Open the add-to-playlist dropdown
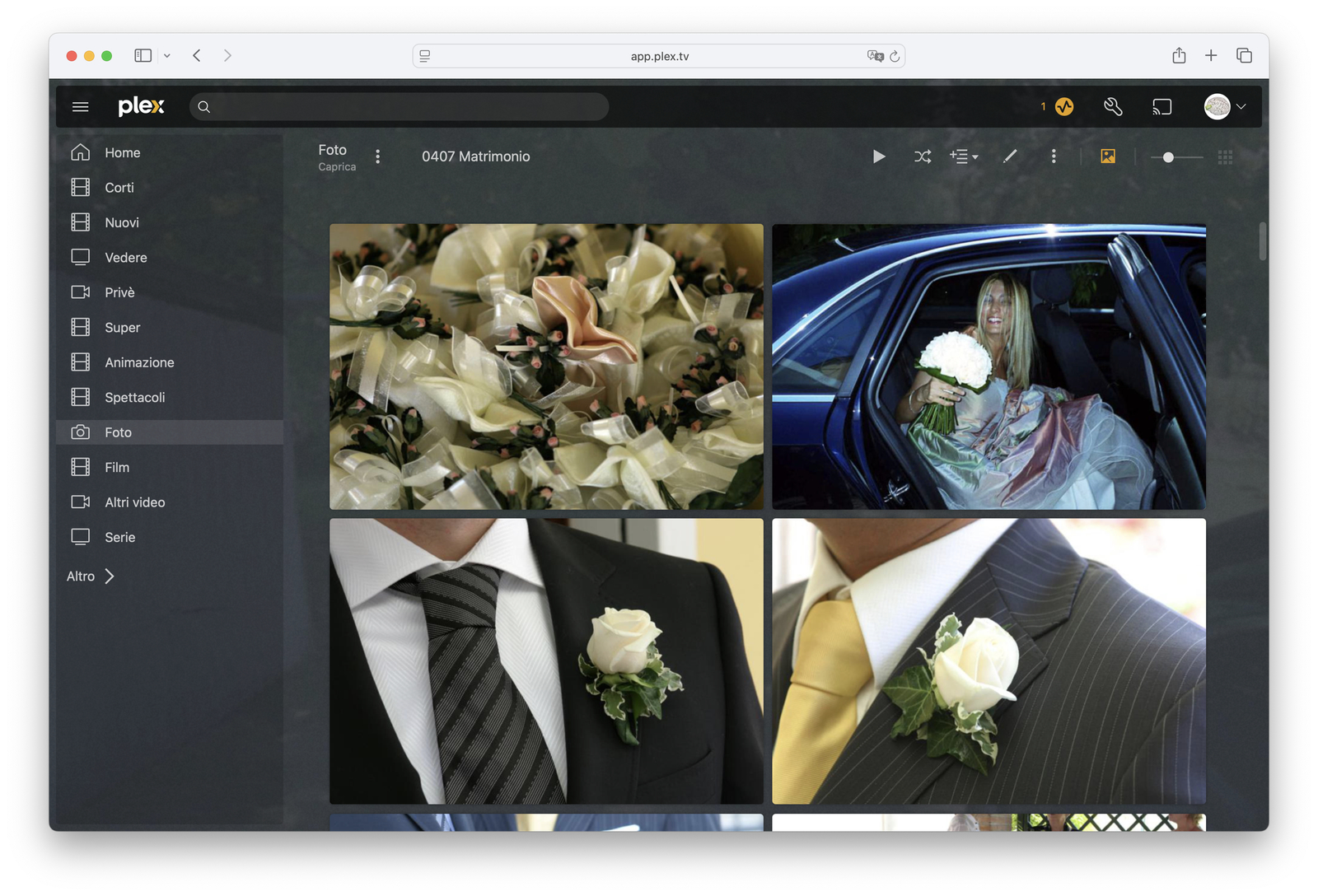 coord(964,156)
